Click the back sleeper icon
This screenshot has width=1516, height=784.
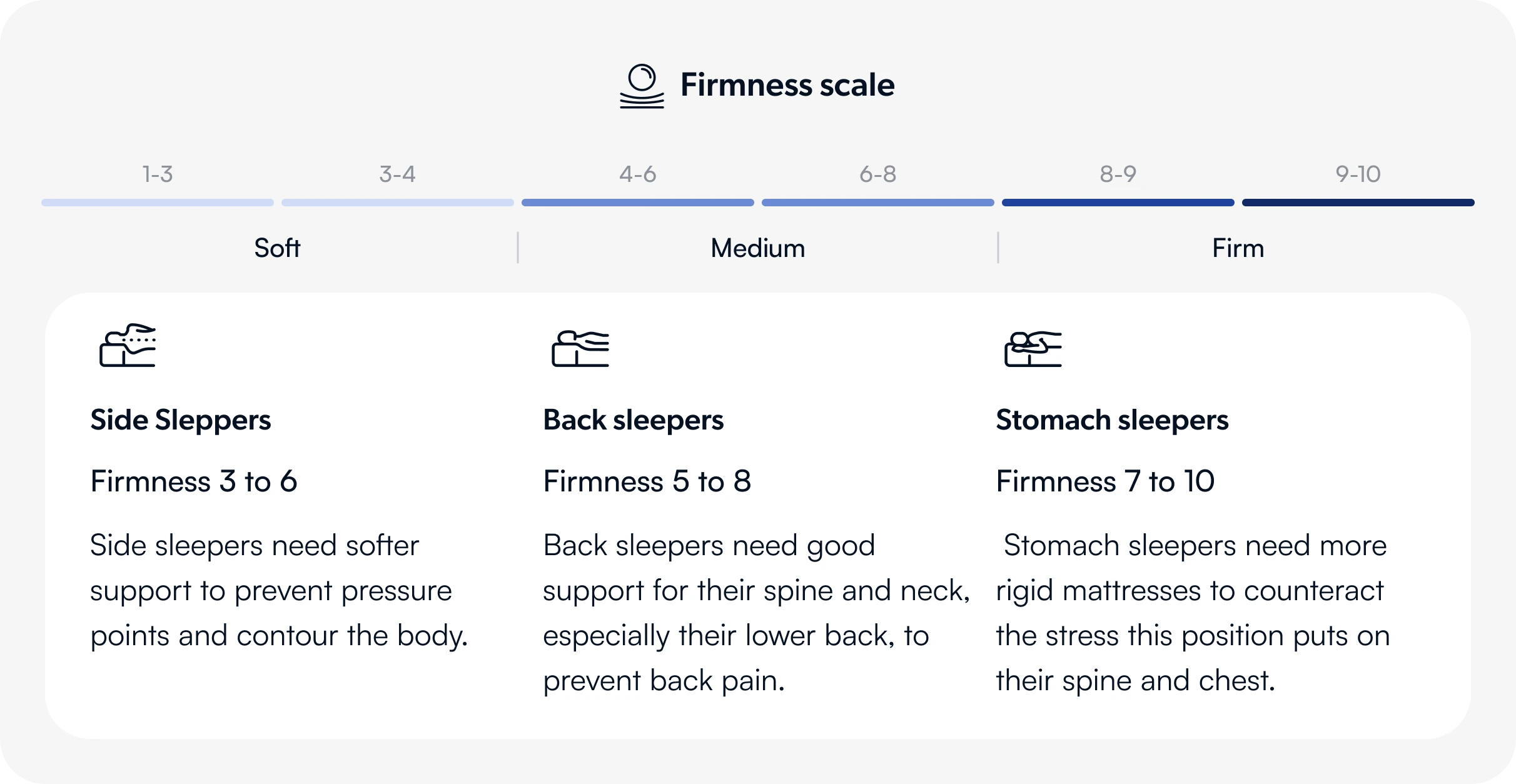(580, 348)
